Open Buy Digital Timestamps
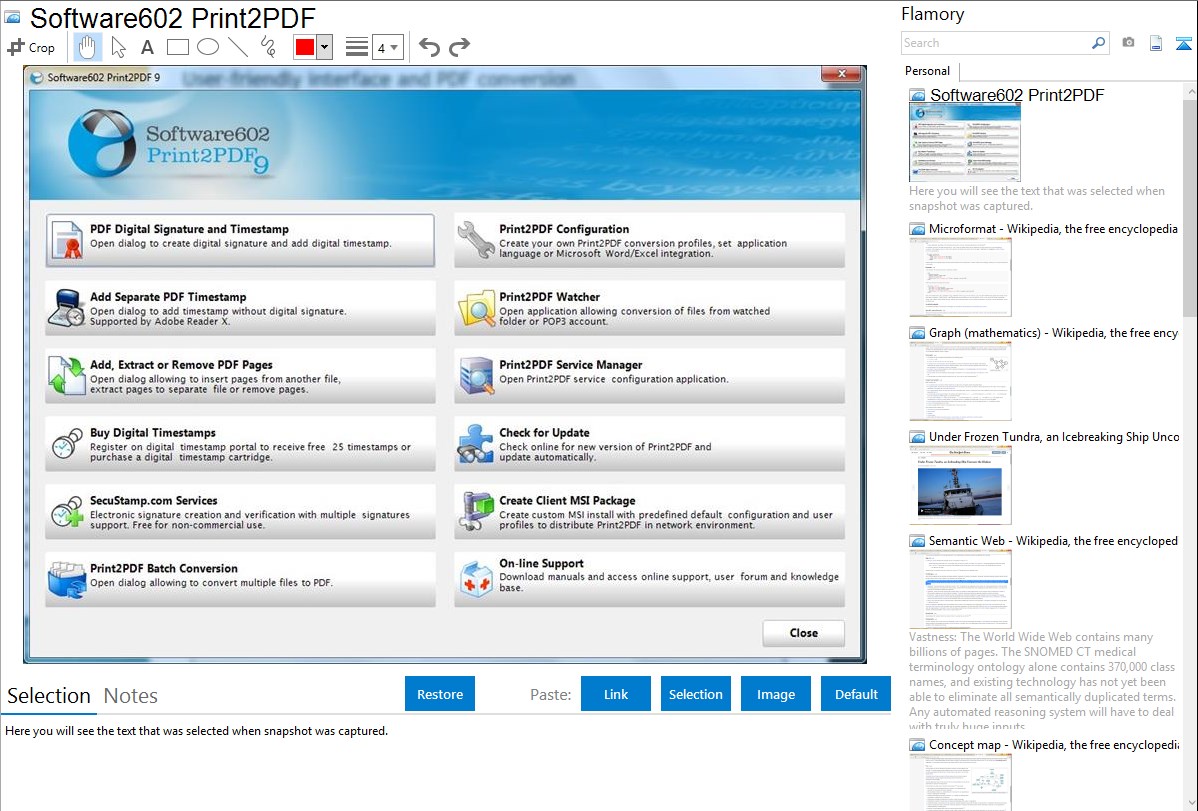Screen dimensions: 1198x811 pos(240,444)
